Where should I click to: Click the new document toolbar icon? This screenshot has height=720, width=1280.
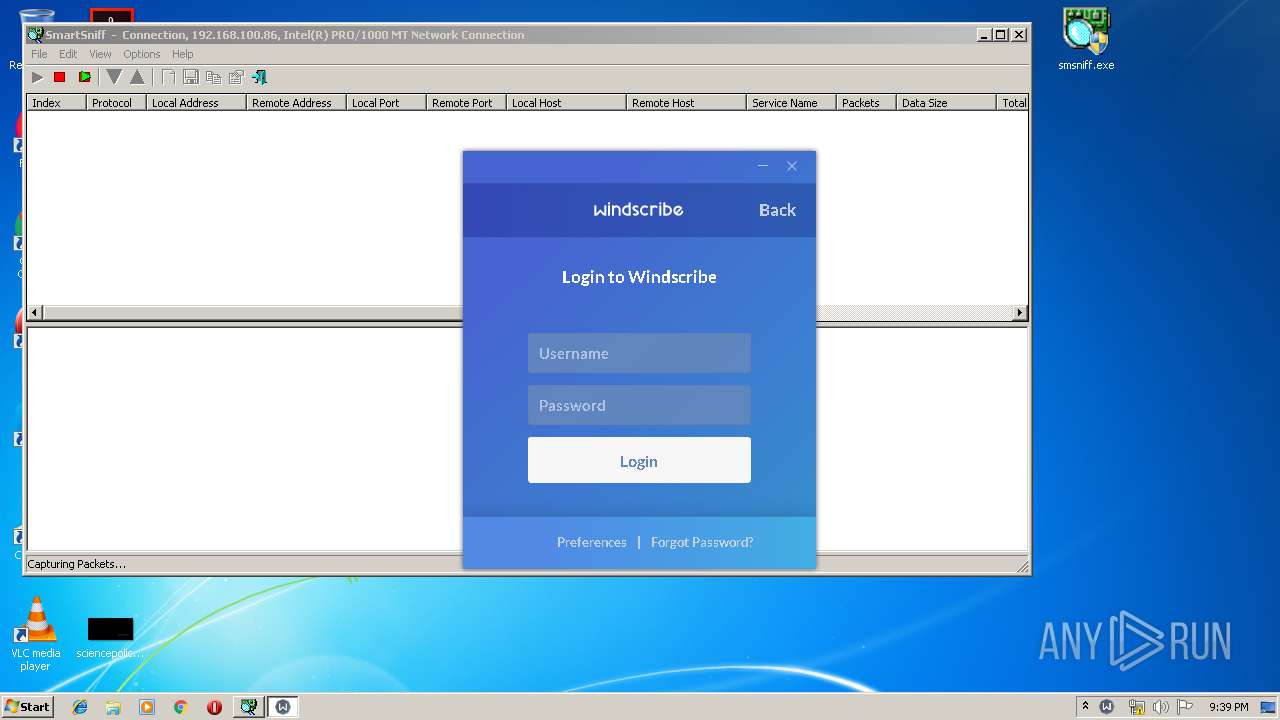[x=168, y=77]
